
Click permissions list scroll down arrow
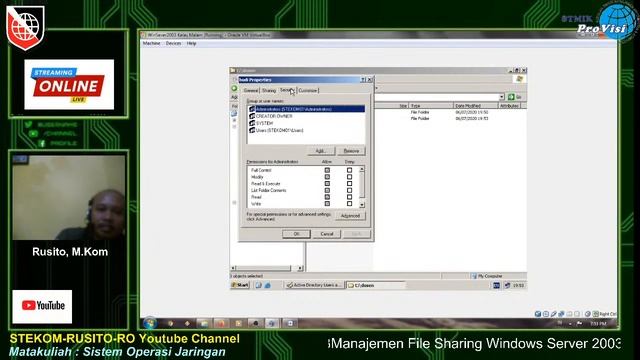pos(362,204)
